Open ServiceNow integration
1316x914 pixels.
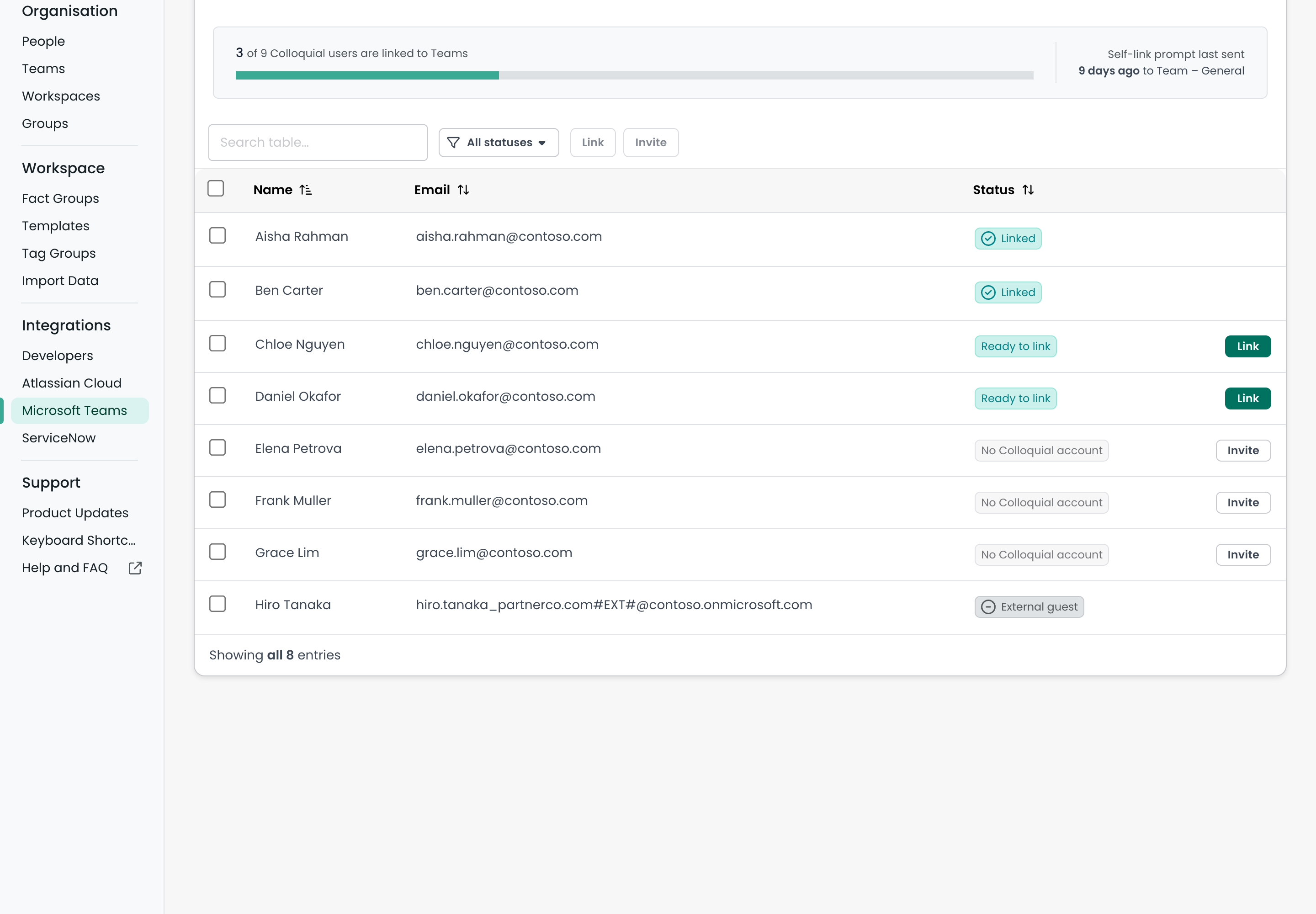[58, 438]
